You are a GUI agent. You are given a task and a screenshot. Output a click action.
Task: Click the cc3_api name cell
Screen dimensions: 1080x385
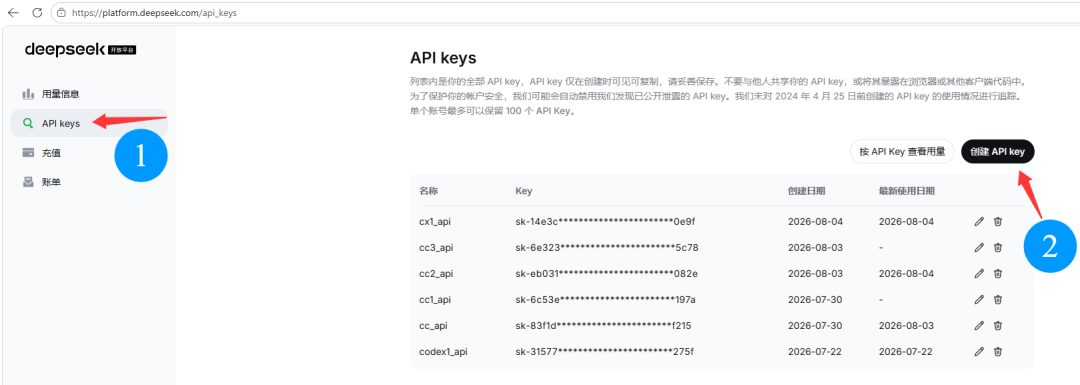point(435,247)
